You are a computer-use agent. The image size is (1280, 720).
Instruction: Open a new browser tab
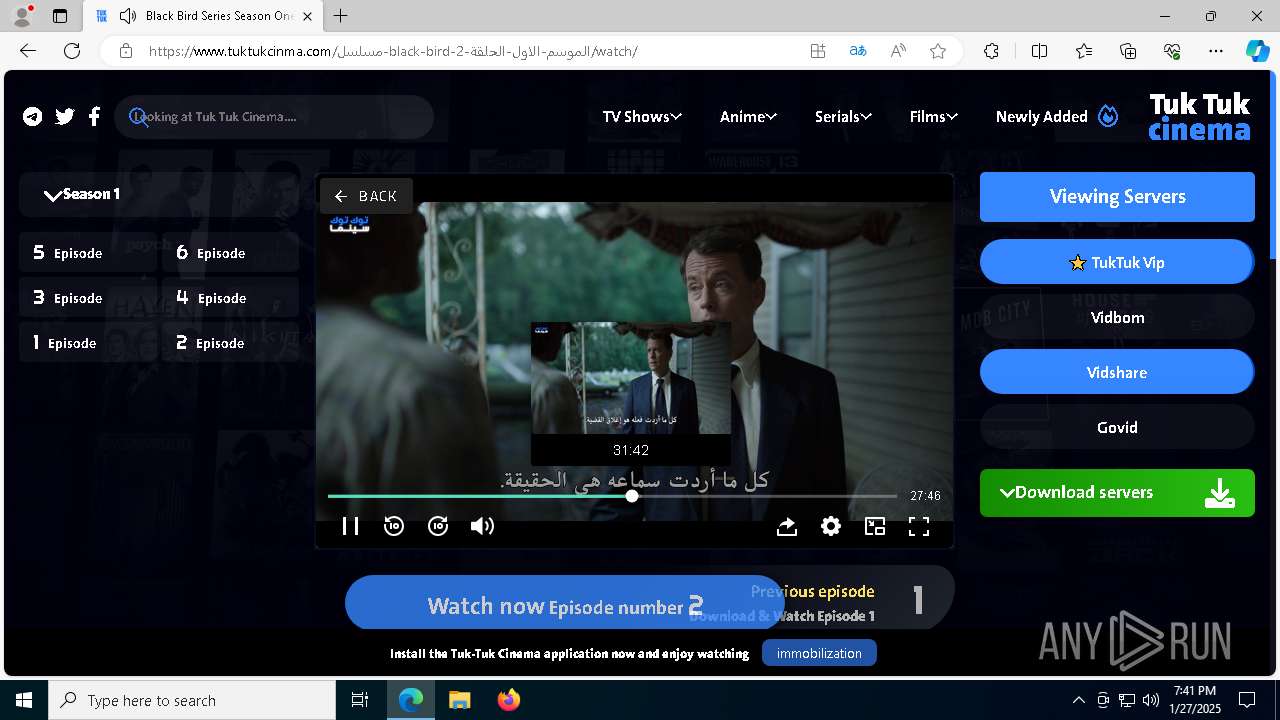[x=341, y=16]
